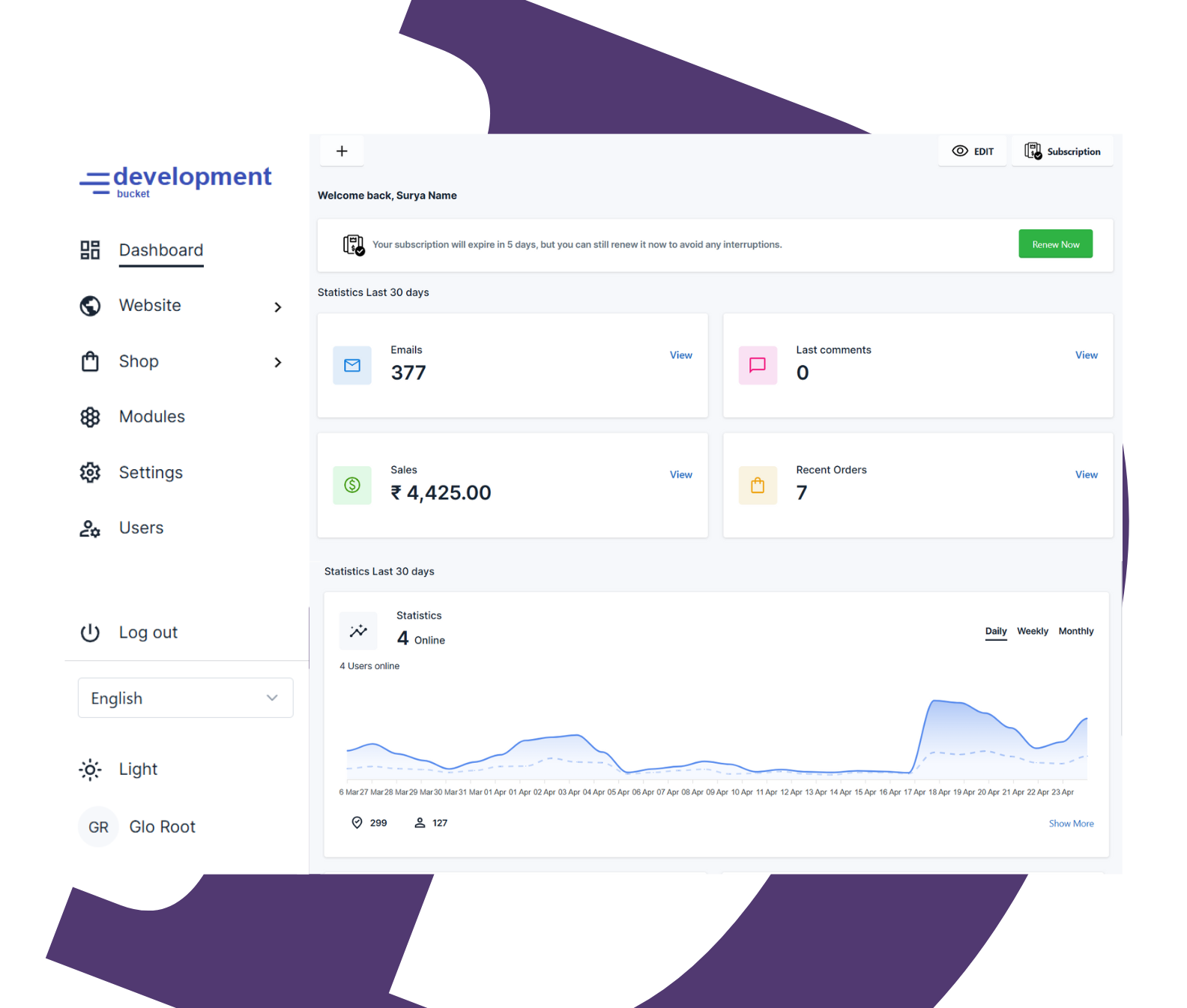1187x1008 pixels.
Task: Open the Subscription button in header
Action: pyautogui.click(x=1062, y=151)
